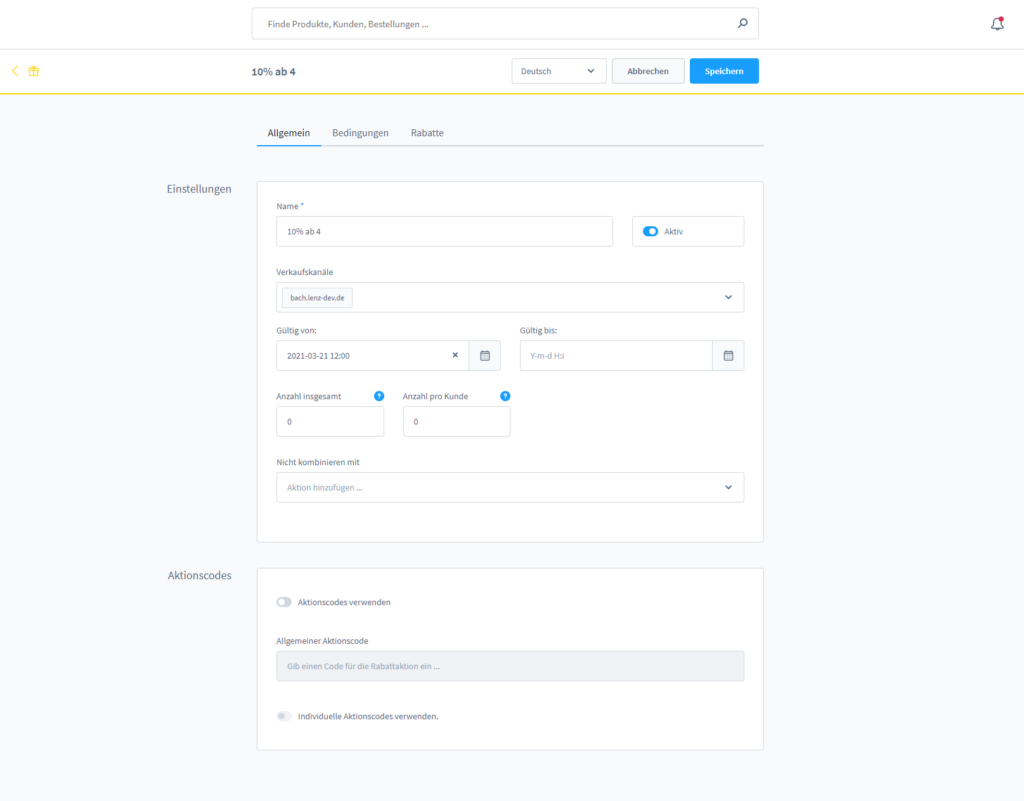Viewport: 1024px width, 801px height.
Task: Switch to the Rabatte tab
Action: point(427,133)
